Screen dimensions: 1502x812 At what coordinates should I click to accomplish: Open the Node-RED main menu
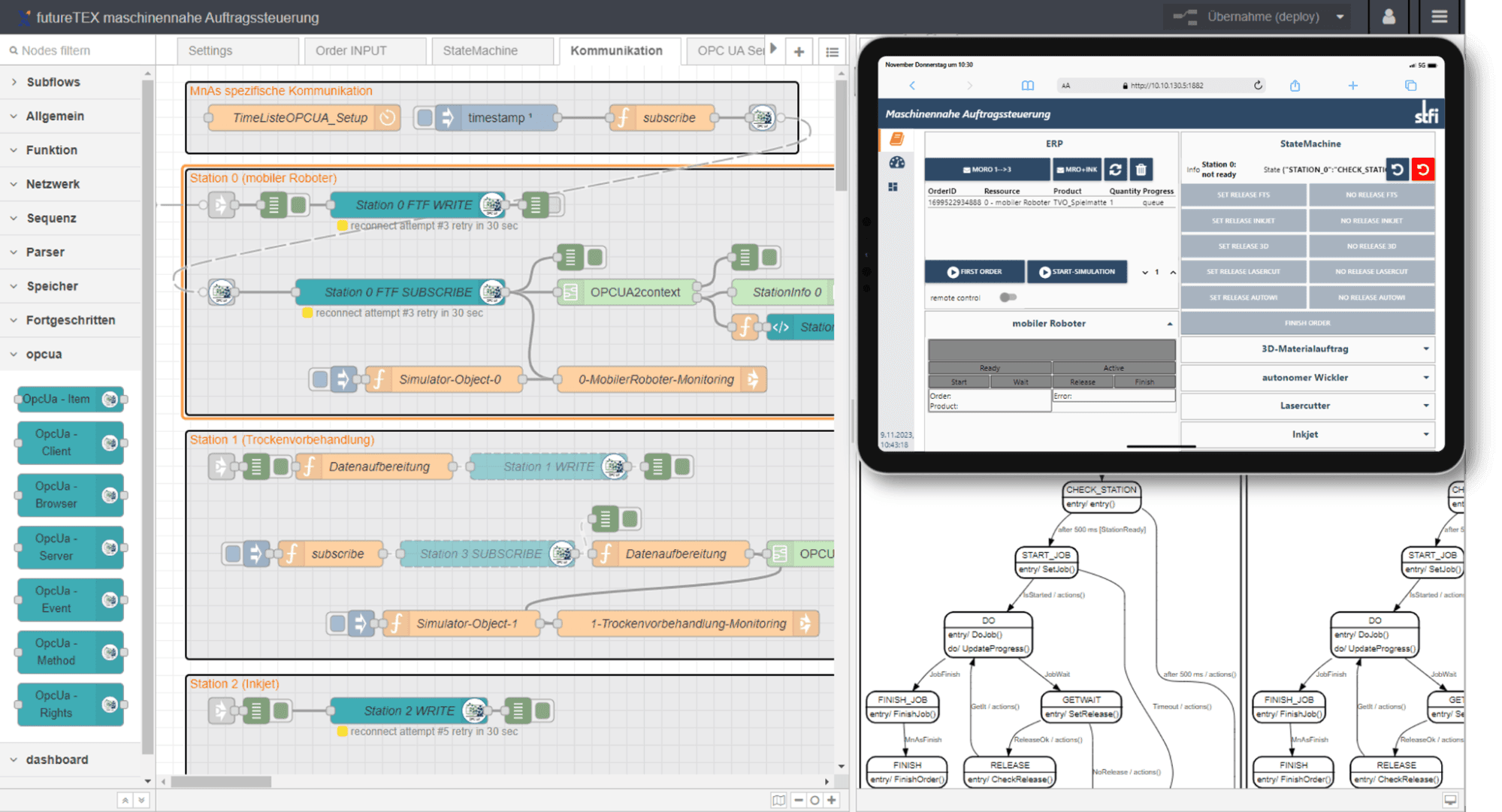pyautogui.click(x=1440, y=17)
